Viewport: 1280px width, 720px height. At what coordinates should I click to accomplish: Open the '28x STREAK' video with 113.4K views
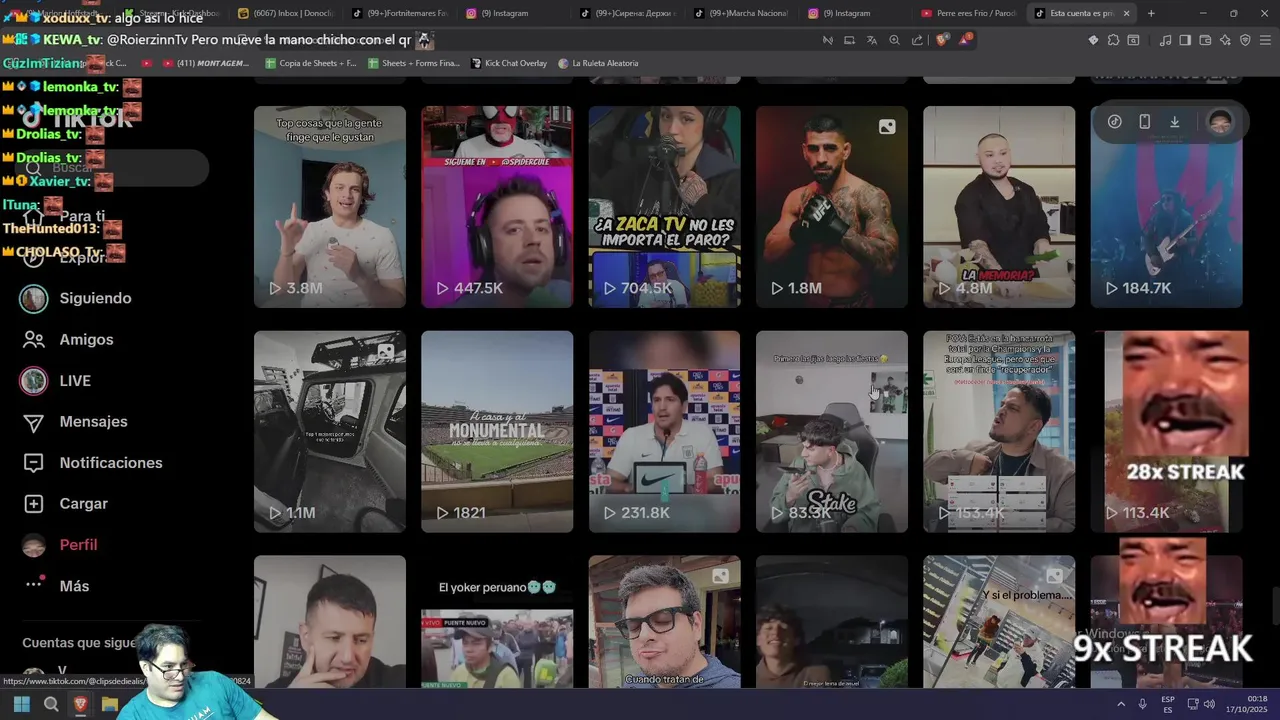pyautogui.click(x=1166, y=432)
